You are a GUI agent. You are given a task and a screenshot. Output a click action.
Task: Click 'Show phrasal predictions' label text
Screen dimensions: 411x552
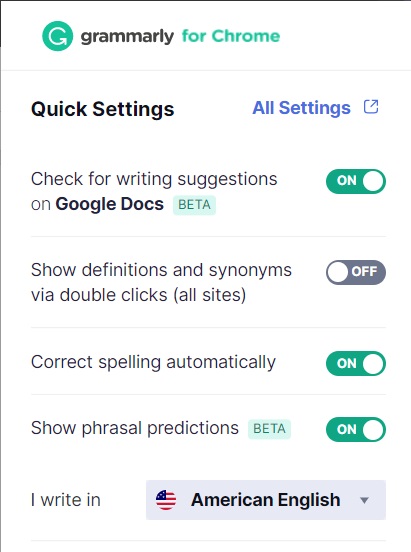click(135, 428)
